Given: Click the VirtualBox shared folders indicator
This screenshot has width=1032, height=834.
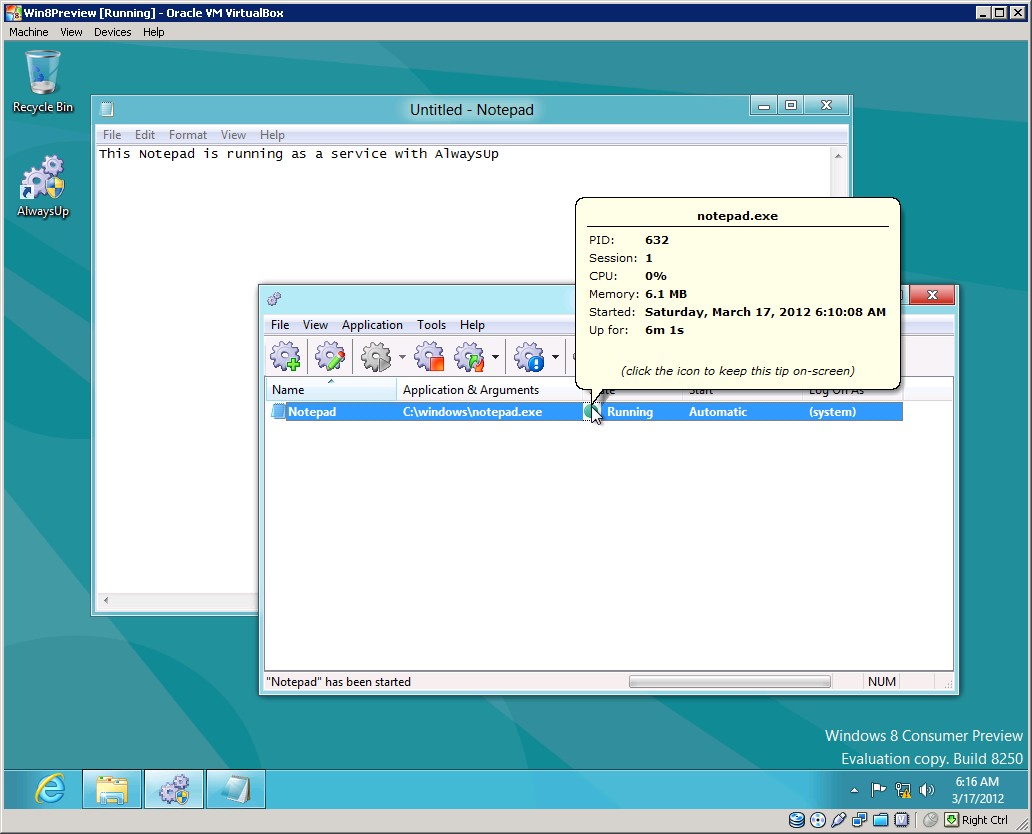Looking at the screenshot, I should pos(881,820).
